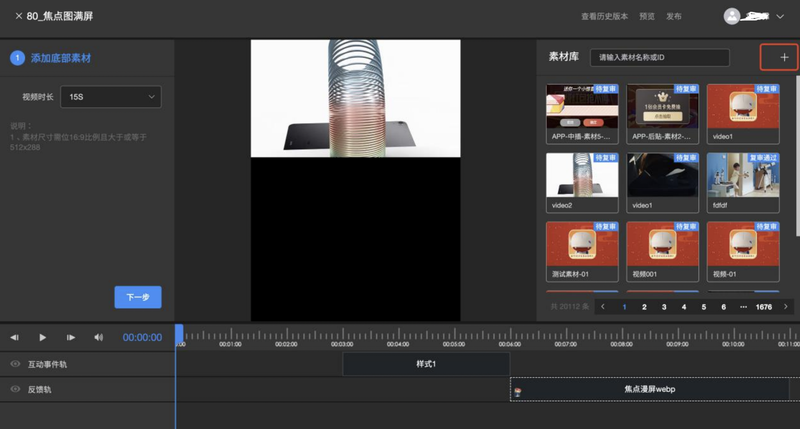Select the 焦点漫屏webp clip on timeline
The image size is (800, 429).
[x=649, y=389]
